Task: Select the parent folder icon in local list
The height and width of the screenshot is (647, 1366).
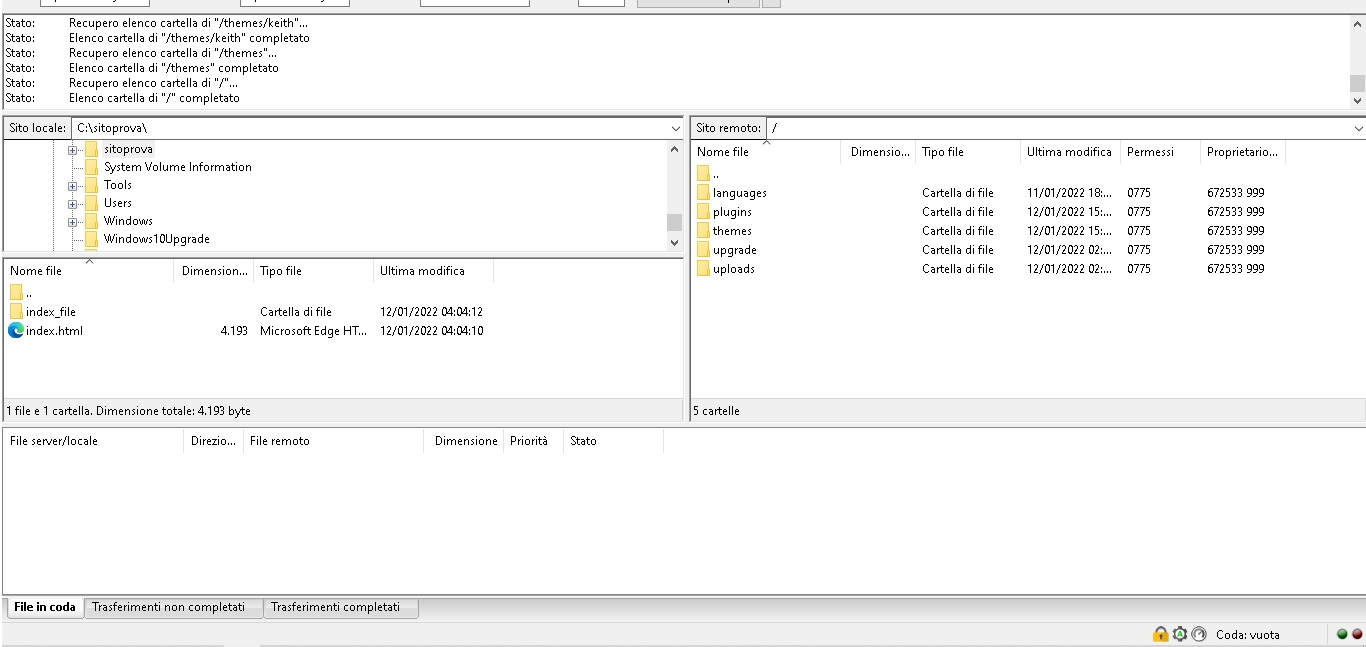Action: pos(16,292)
